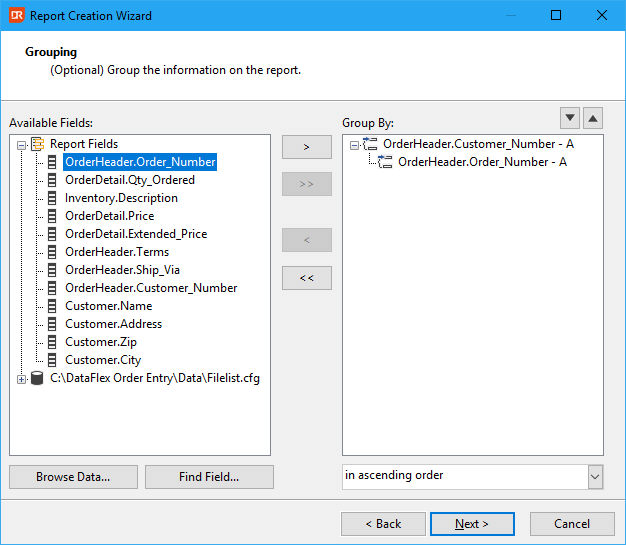626x545 pixels.
Task: Add selected field with the > button
Action: [x=307, y=147]
